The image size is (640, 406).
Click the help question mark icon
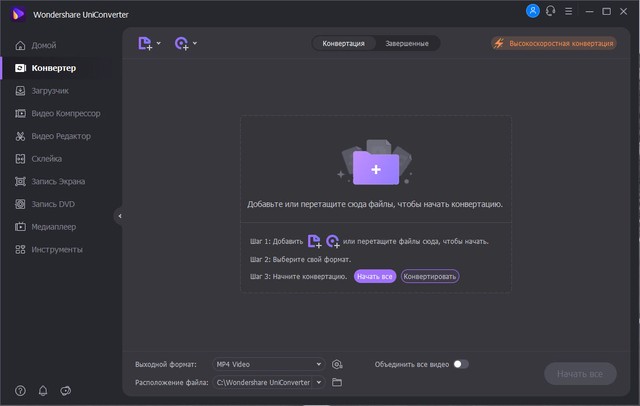point(20,390)
